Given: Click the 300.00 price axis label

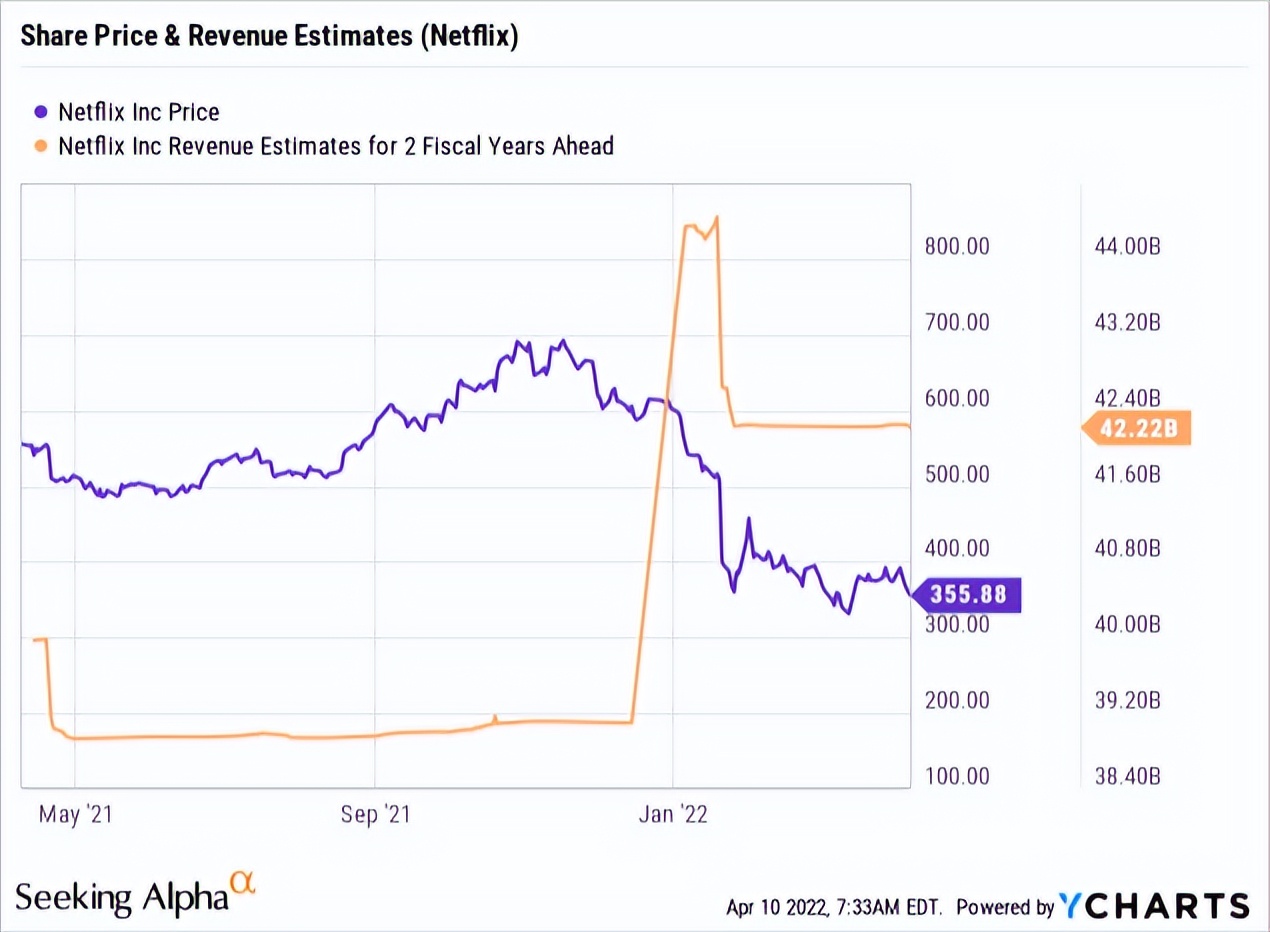Looking at the screenshot, I should (x=955, y=624).
